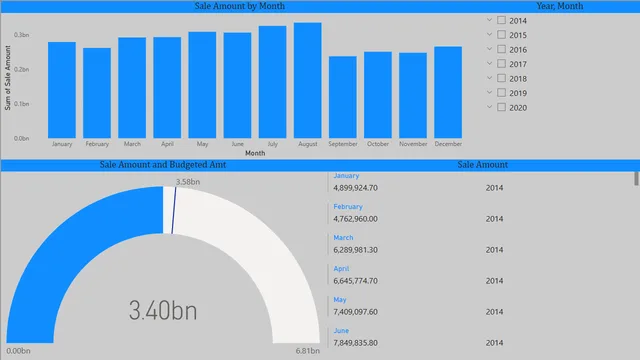Expand the 2014 year chevron

(x=489, y=20)
